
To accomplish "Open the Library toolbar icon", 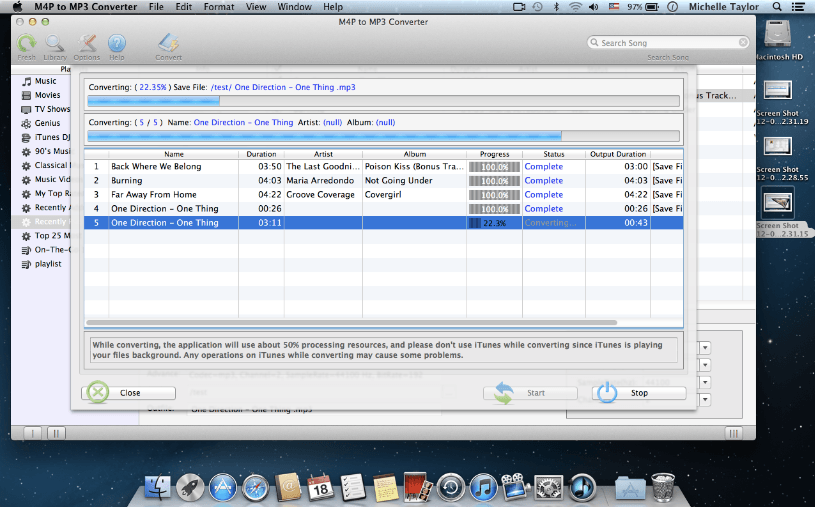I will pos(55,44).
